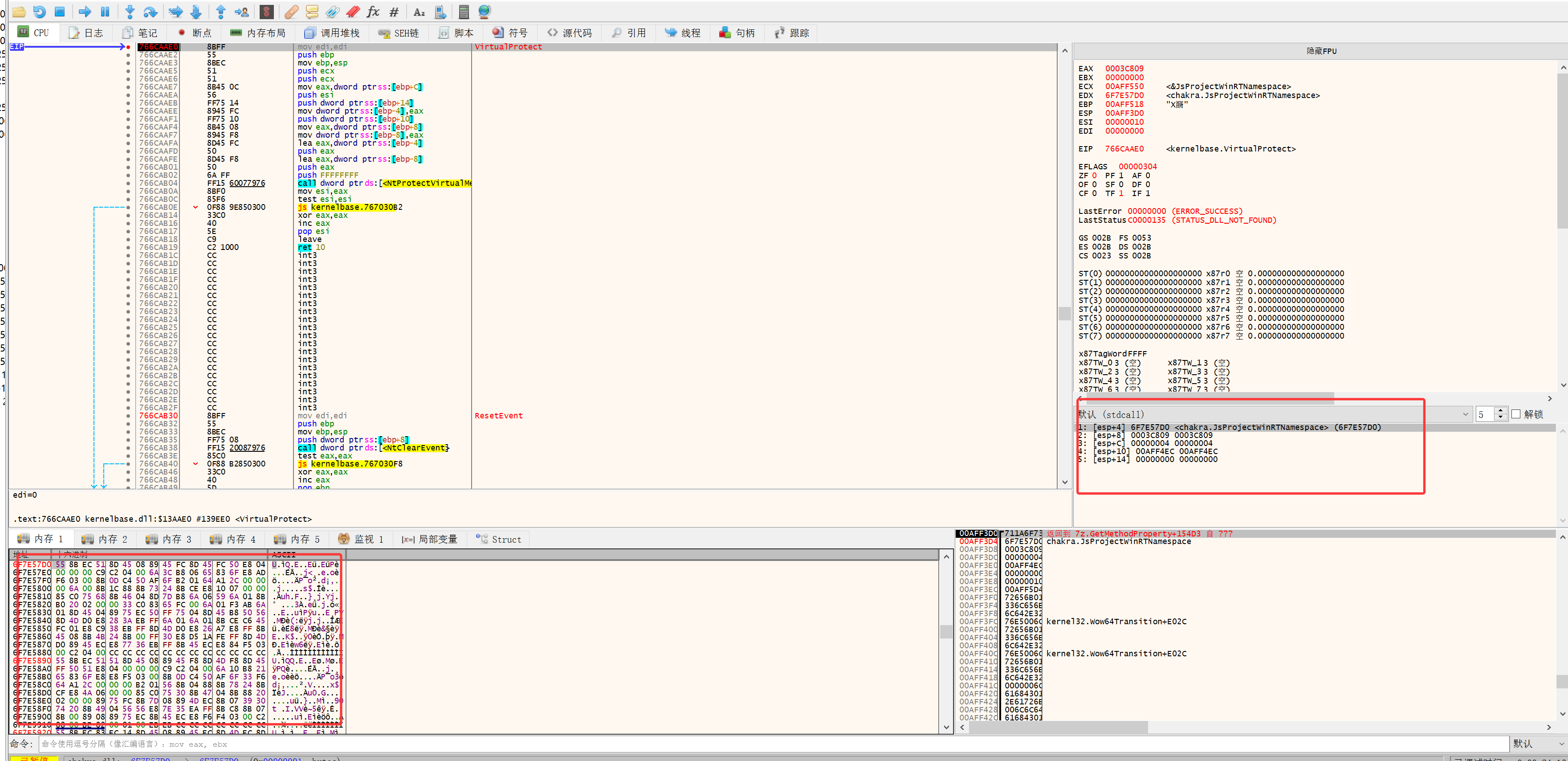The height and width of the screenshot is (761, 1568).
Task: Click the EIP register value 766CAAE0
Action: (1124, 148)
